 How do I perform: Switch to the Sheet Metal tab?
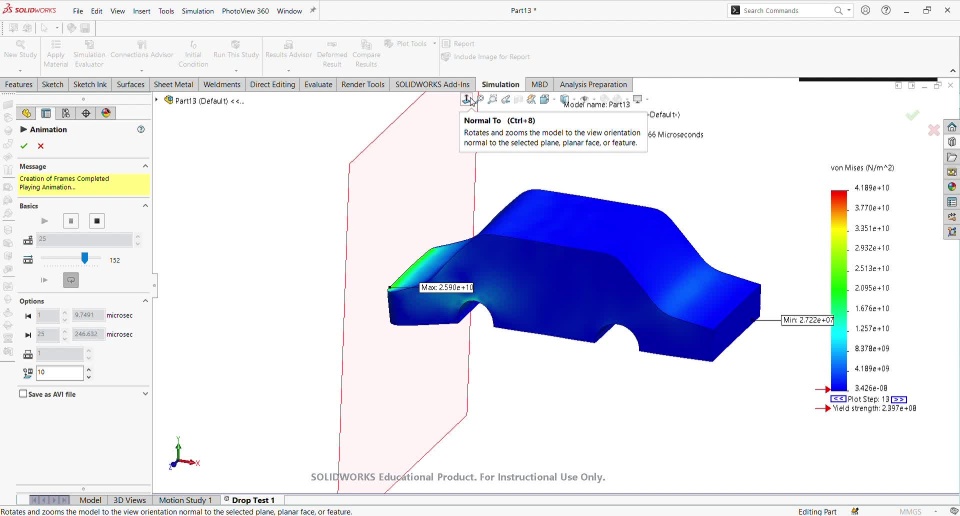pos(173,84)
